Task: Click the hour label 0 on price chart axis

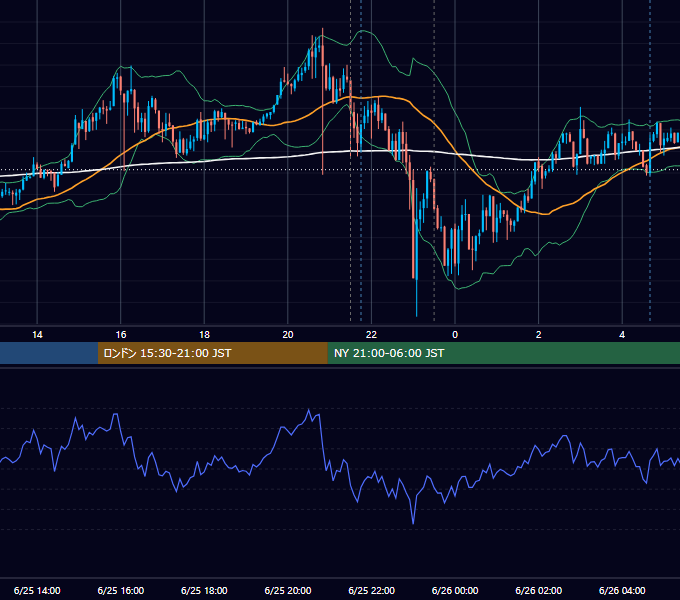Action: click(x=455, y=335)
